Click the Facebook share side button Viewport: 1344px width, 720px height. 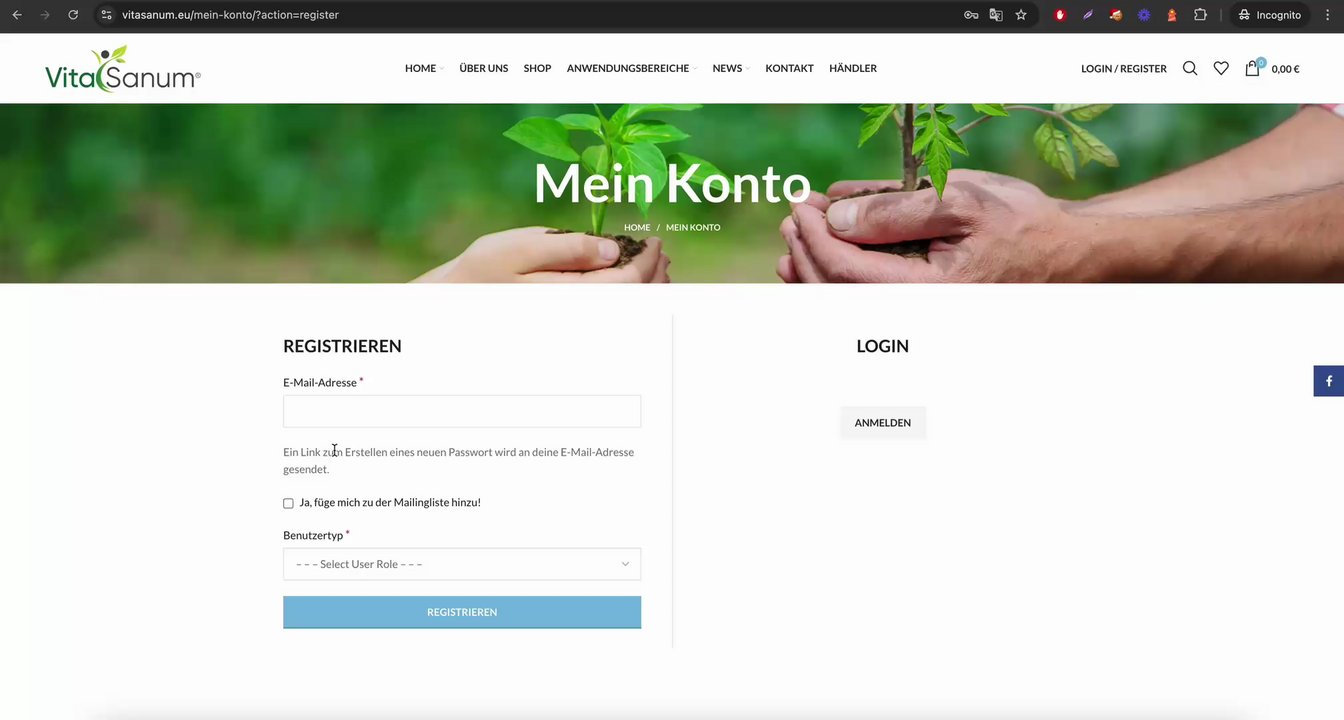(x=1329, y=381)
